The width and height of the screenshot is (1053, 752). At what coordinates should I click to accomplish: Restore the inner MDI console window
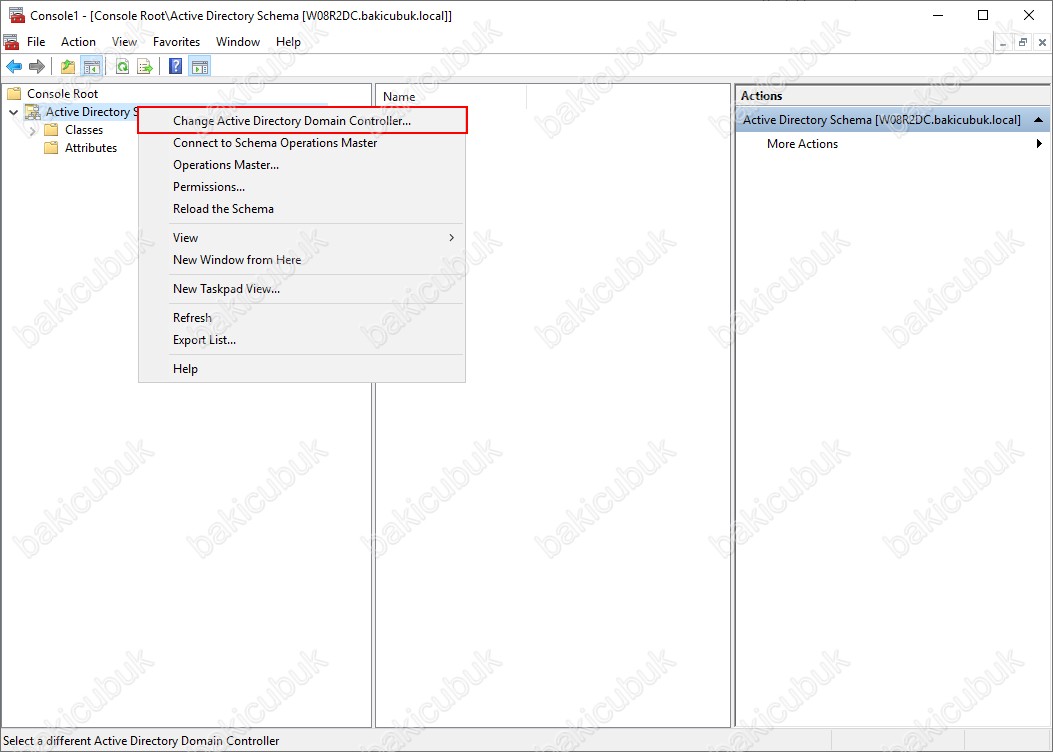click(1023, 42)
